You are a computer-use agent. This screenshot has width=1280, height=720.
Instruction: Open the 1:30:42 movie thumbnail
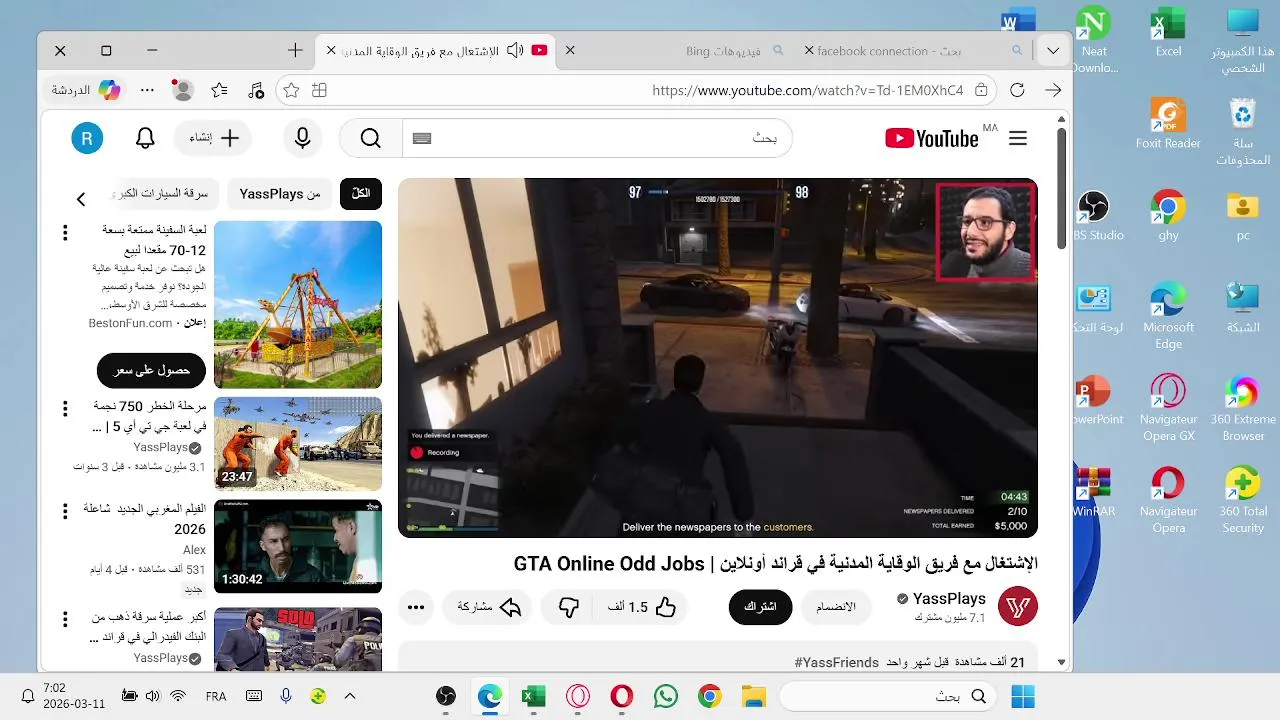pos(298,547)
